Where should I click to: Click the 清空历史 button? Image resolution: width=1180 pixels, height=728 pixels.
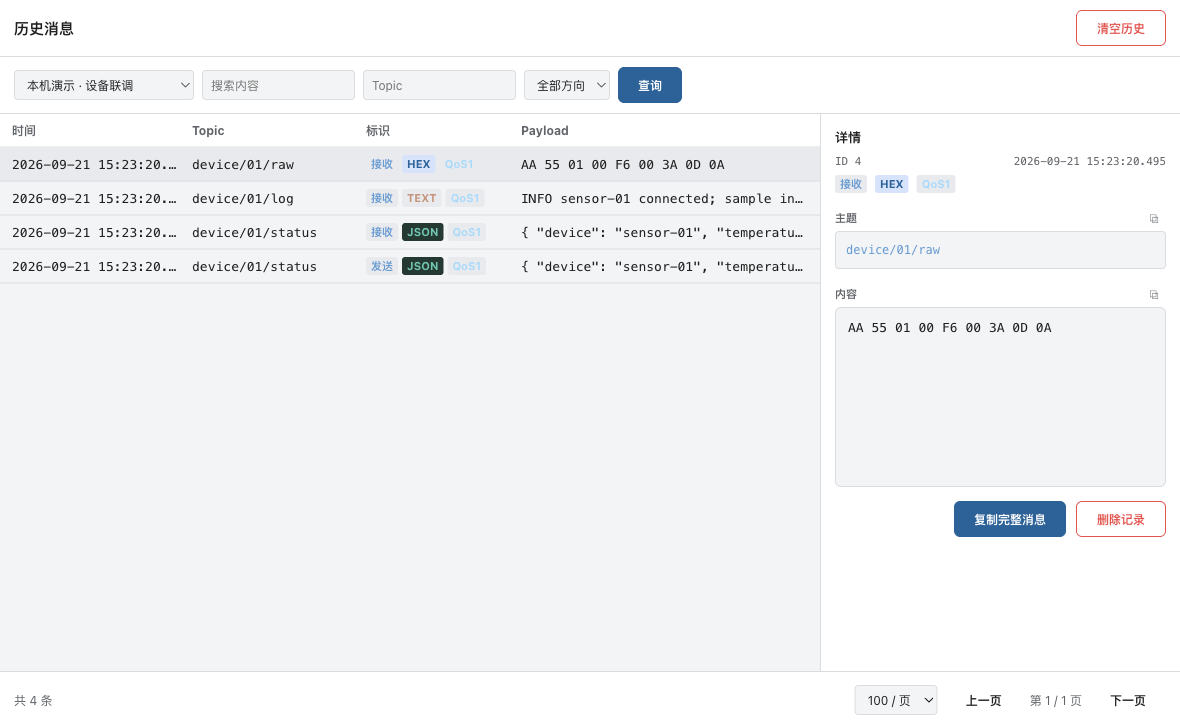tap(1121, 29)
